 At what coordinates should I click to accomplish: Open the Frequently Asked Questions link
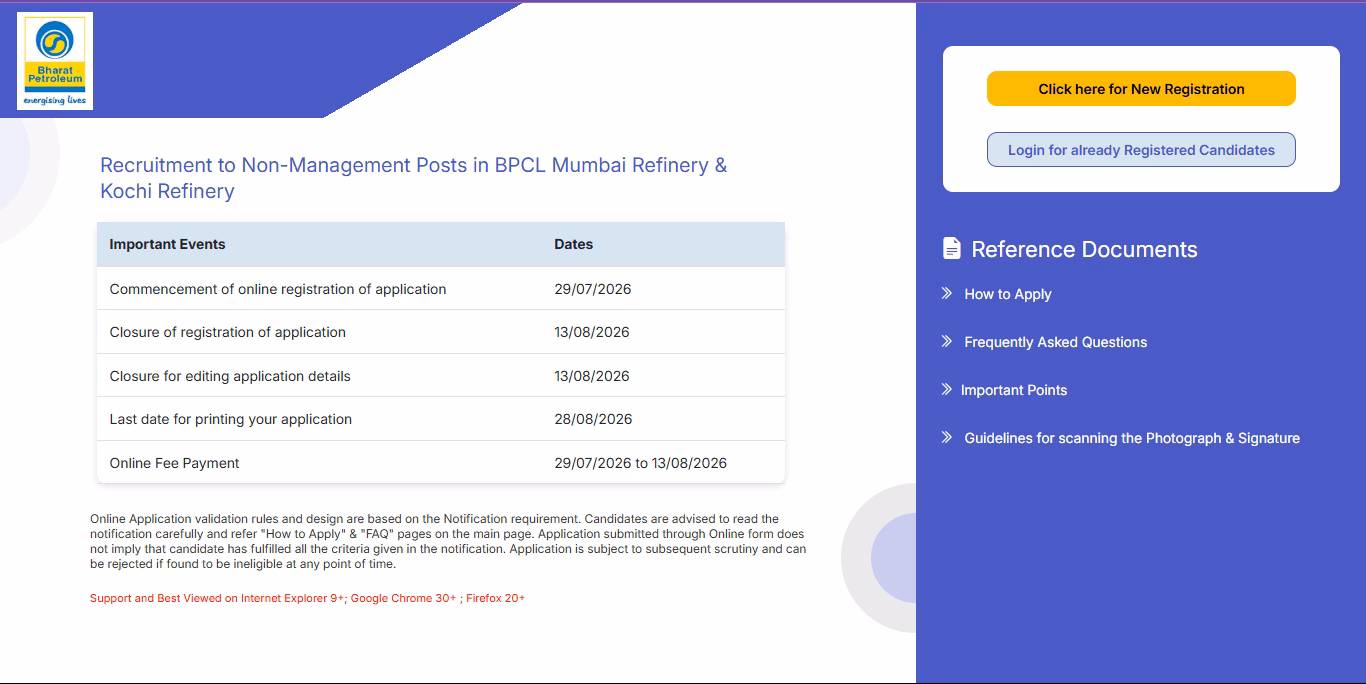(x=1056, y=342)
